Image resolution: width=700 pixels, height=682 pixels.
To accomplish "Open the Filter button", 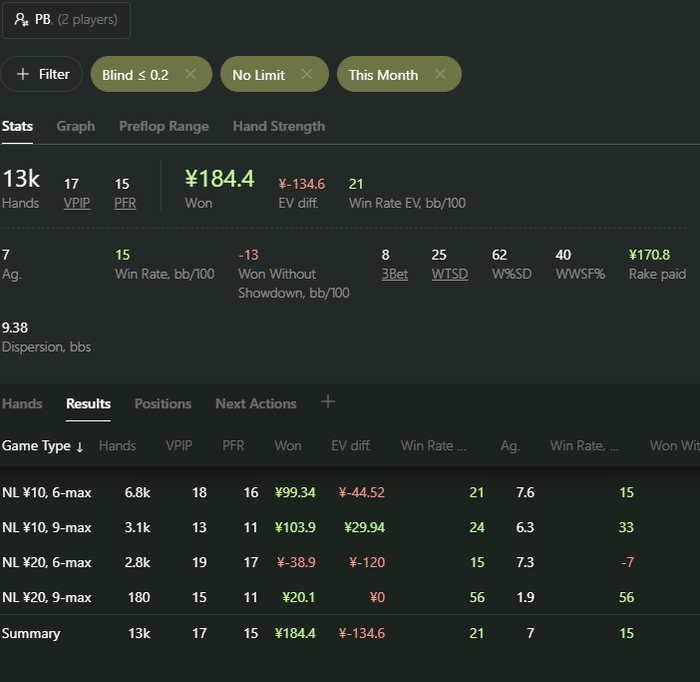I will (x=42, y=74).
